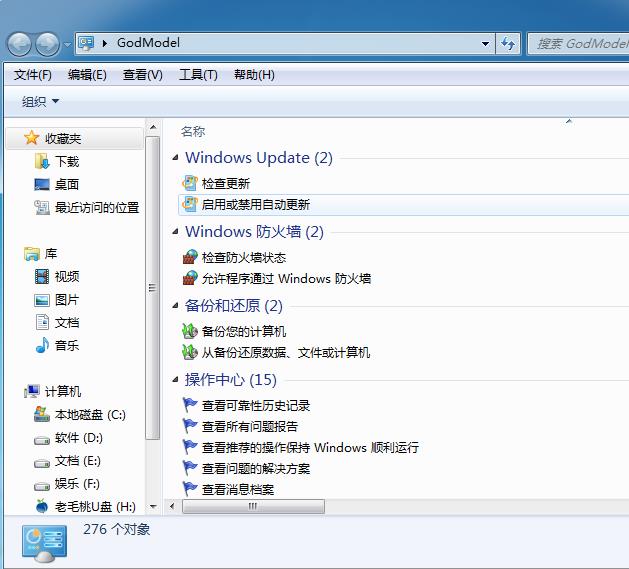Click the GodModel control panel icon in address bar
This screenshot has height=569, width=629.
point(86,43)
